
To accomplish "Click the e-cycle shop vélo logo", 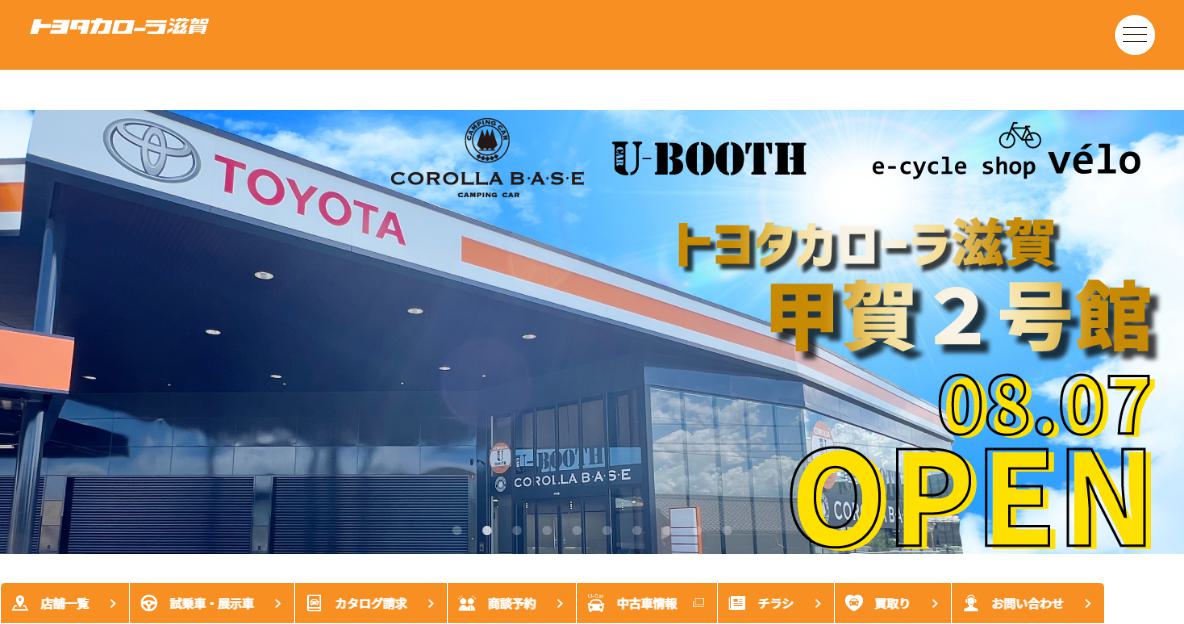I will [x=1006, y=151].
